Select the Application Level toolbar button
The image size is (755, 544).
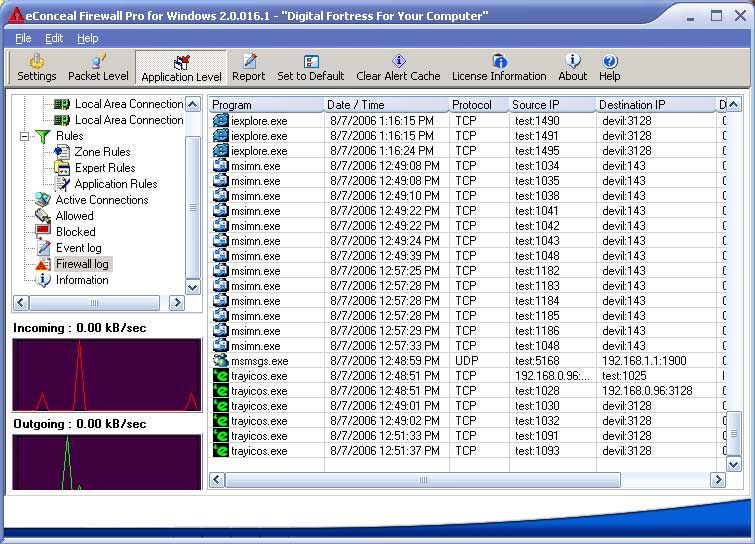181,68
